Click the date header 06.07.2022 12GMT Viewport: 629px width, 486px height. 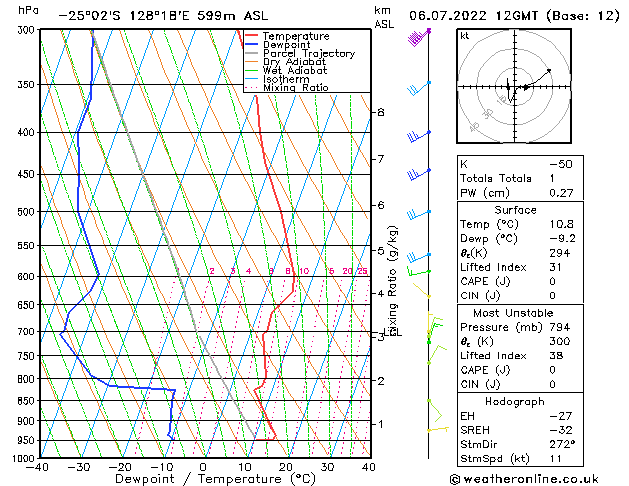pyautogui.click(x=473, y=16)
